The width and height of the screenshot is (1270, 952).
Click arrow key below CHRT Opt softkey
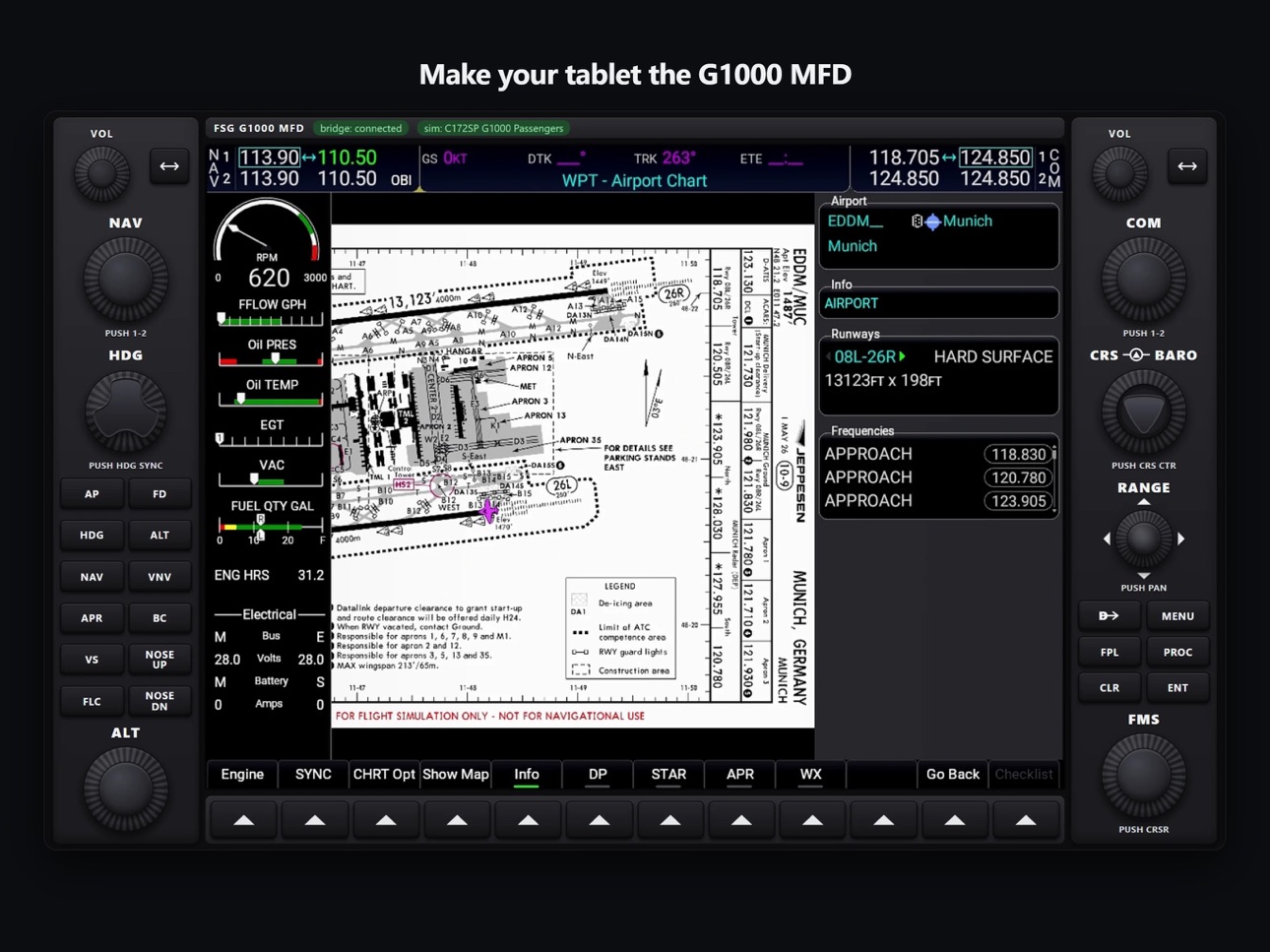[x=386, y=819]
